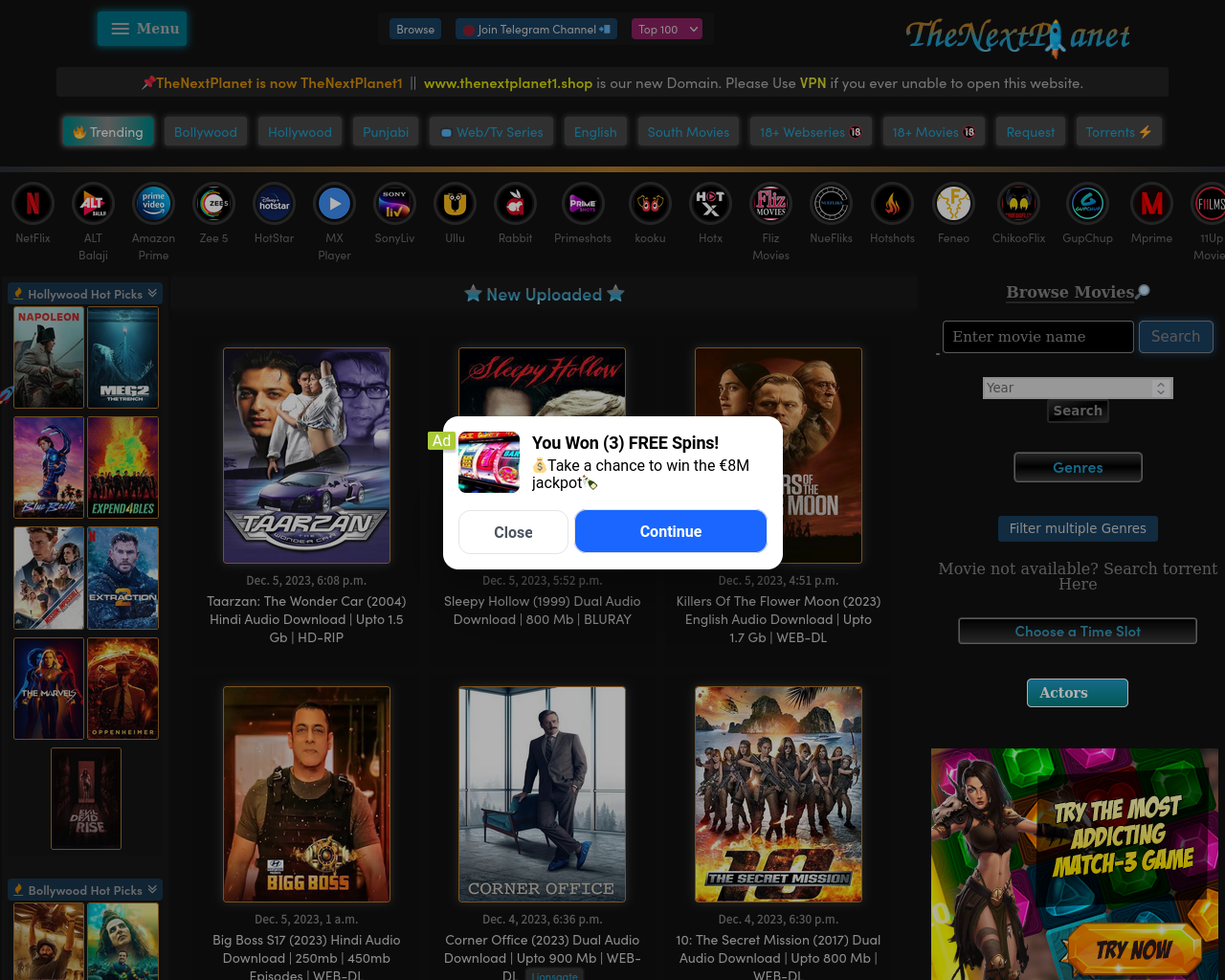Close the free spins ad popup

click(x=513, y=532)
